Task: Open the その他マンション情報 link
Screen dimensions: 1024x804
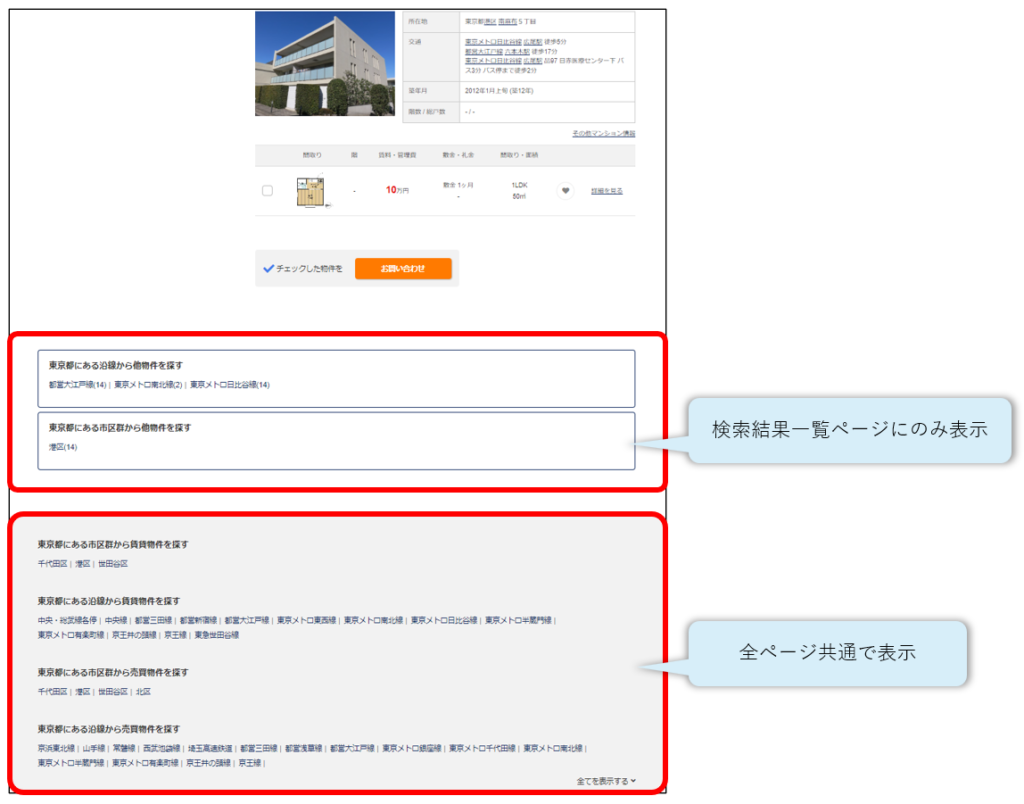Action: pyautogui.click(x=603, y=133)
